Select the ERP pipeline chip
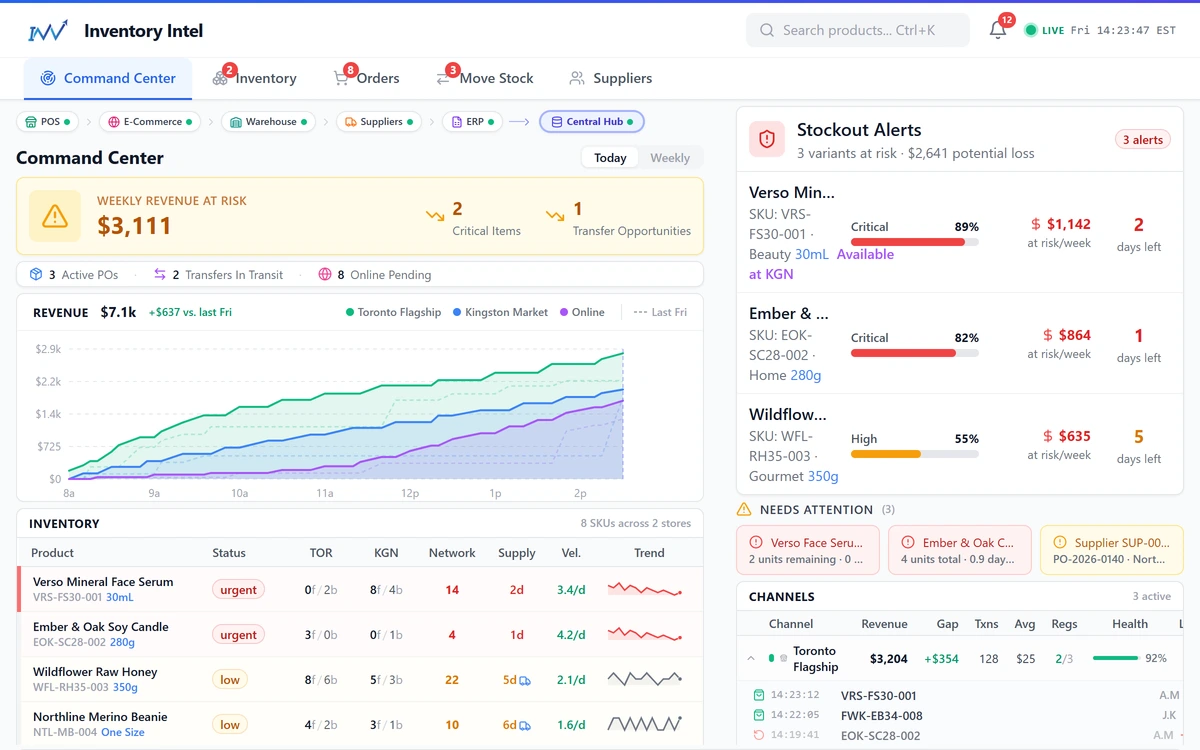The height and width of the screenshot is (750, 1200). (x=472, y=122)
